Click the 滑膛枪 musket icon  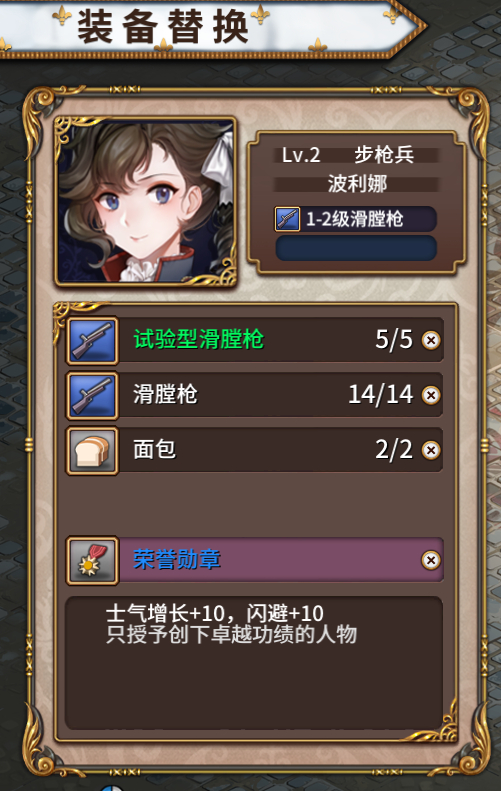[92, 396]
